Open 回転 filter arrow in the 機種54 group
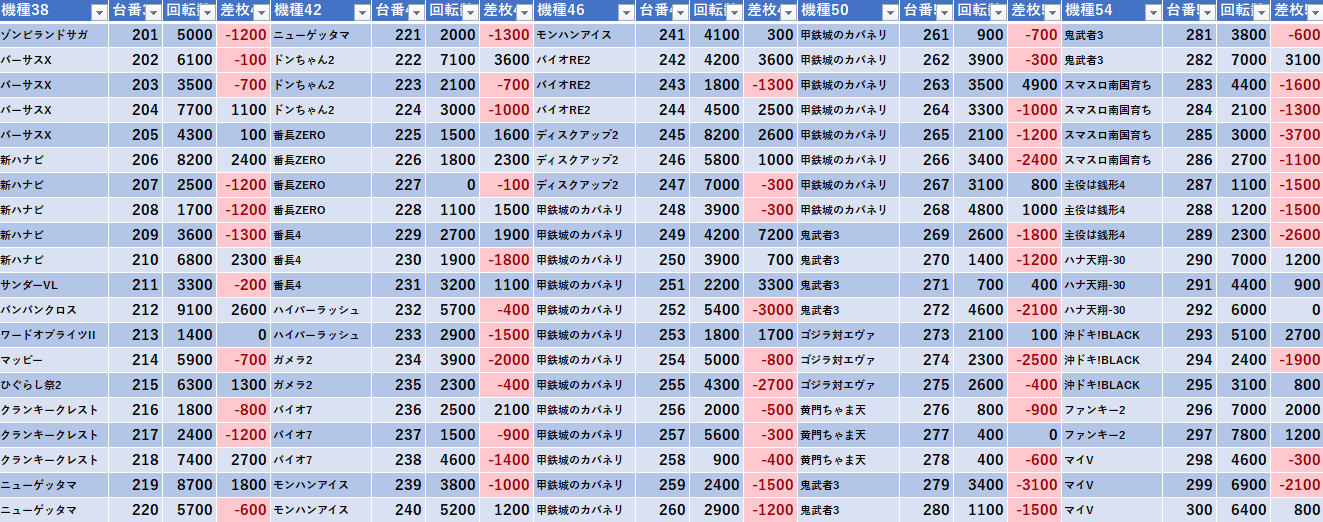This screenshot has height=522, width=1323. (x=1262, y=12)
